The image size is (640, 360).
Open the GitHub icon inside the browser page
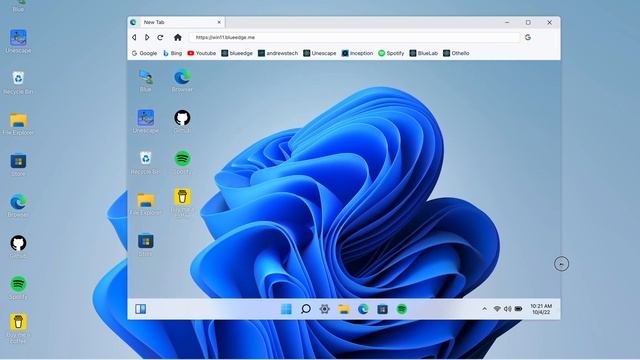[x=182, y=121]
